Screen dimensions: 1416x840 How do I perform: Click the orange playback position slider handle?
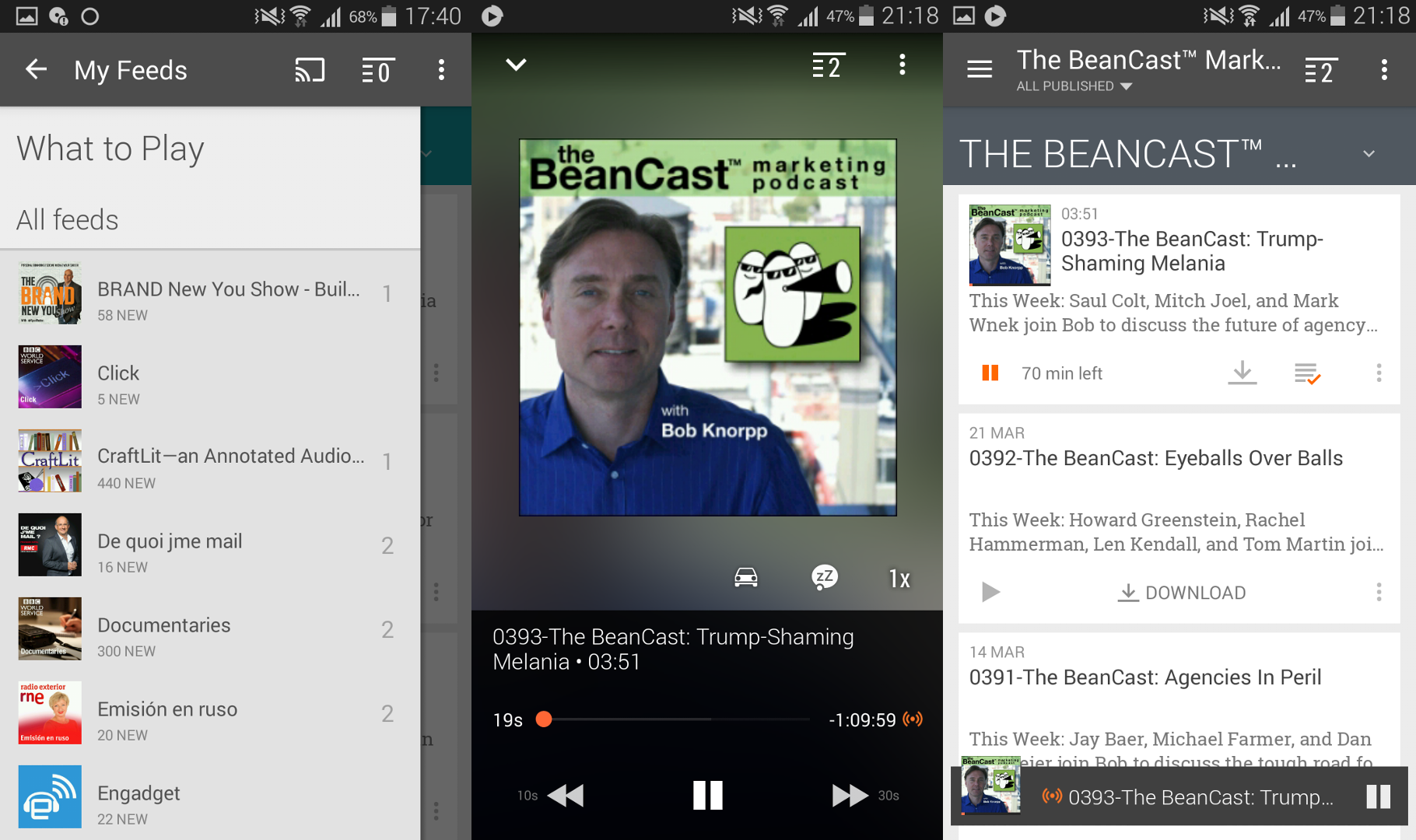click(544, 719)
